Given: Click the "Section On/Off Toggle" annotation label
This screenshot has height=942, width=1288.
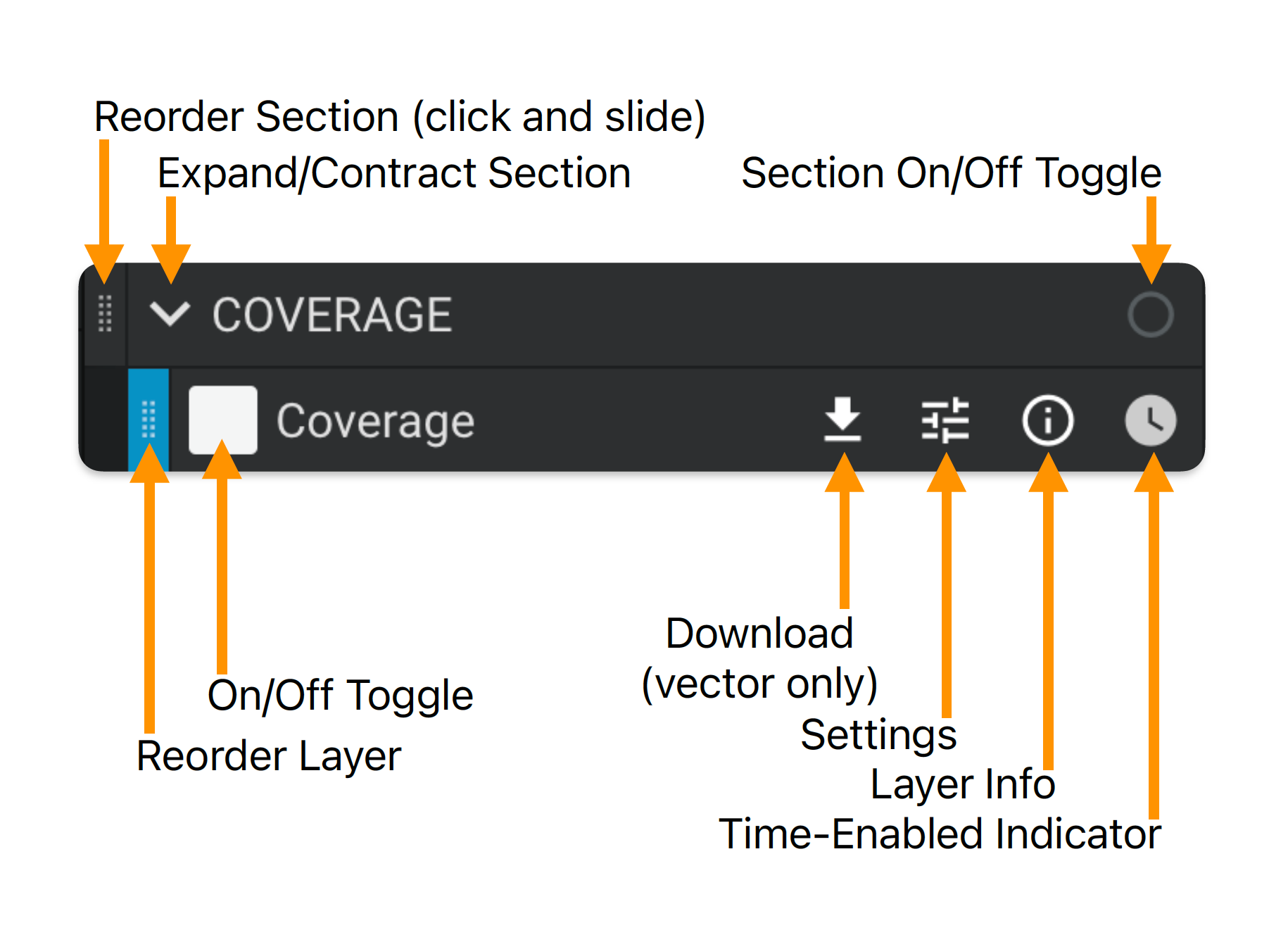Looking at the screenshot, I should pos(951,173).
